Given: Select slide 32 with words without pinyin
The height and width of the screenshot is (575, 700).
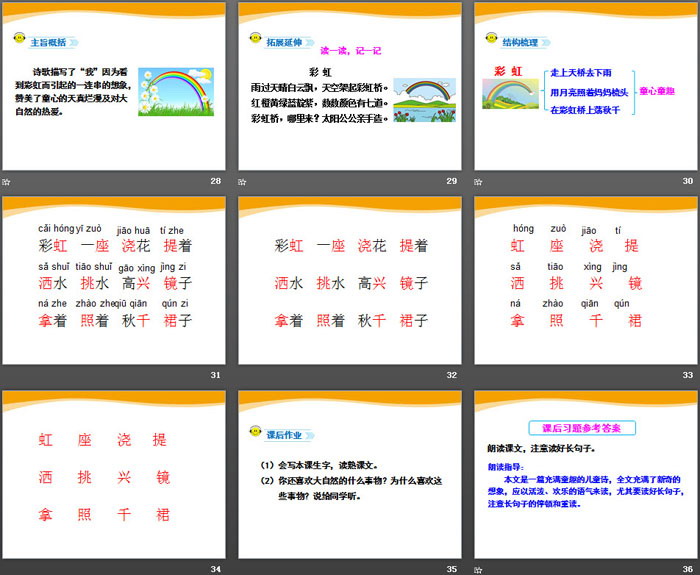Looking at the screenshot, I should [350, 280].
